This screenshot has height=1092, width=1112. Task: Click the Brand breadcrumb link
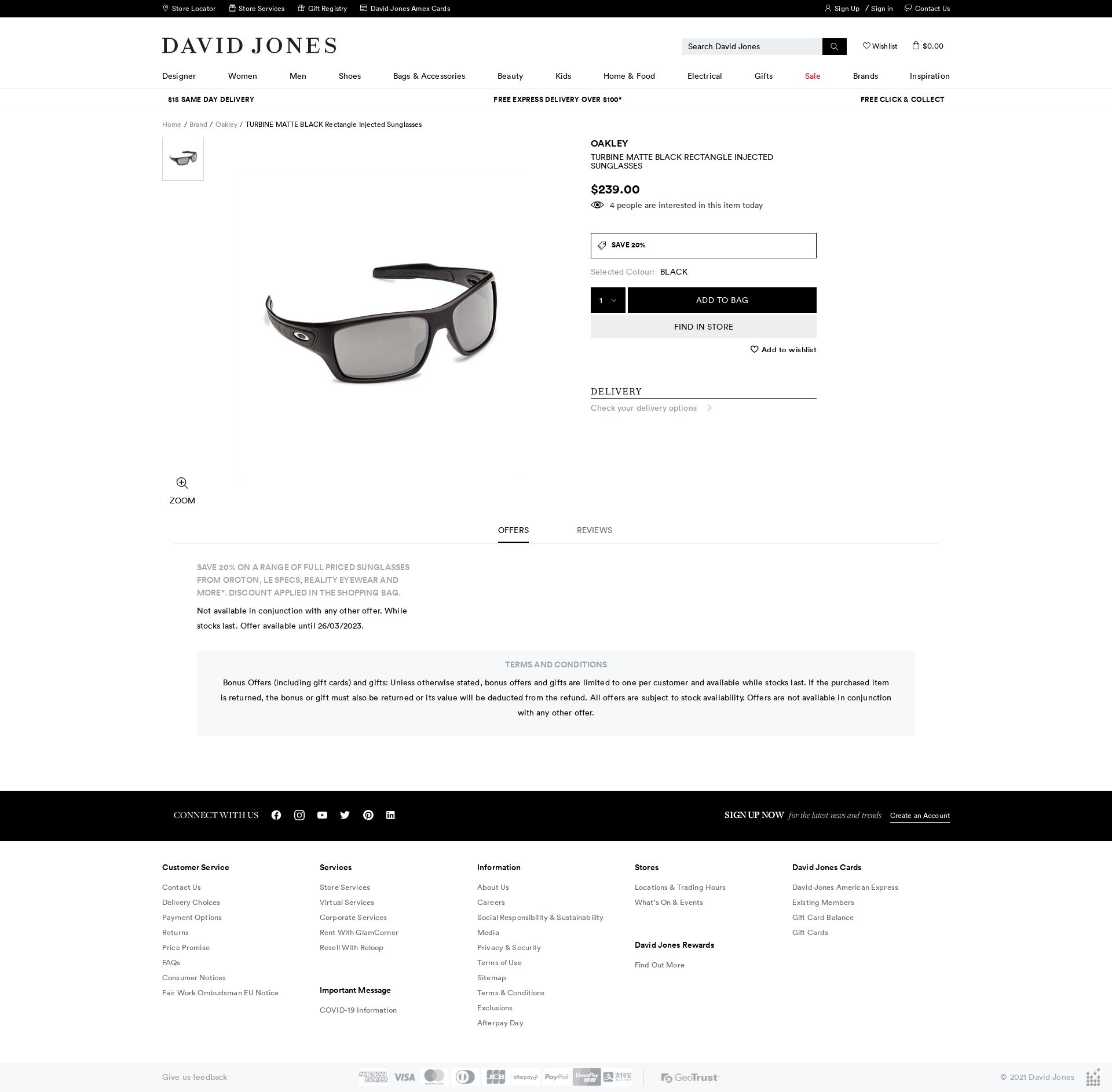[x=198, y=125]
